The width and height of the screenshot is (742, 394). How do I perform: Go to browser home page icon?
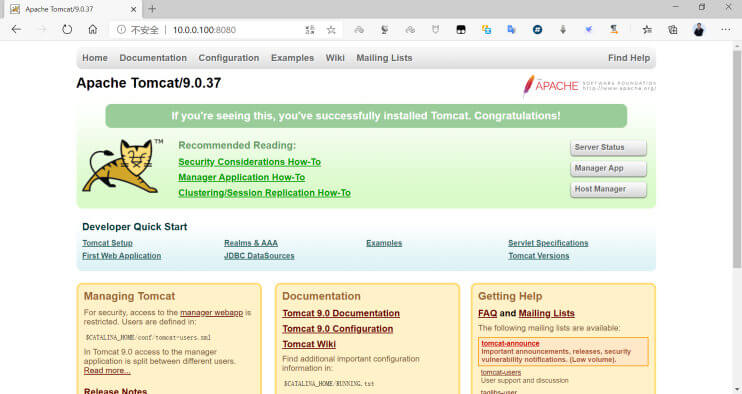point(93,29)
